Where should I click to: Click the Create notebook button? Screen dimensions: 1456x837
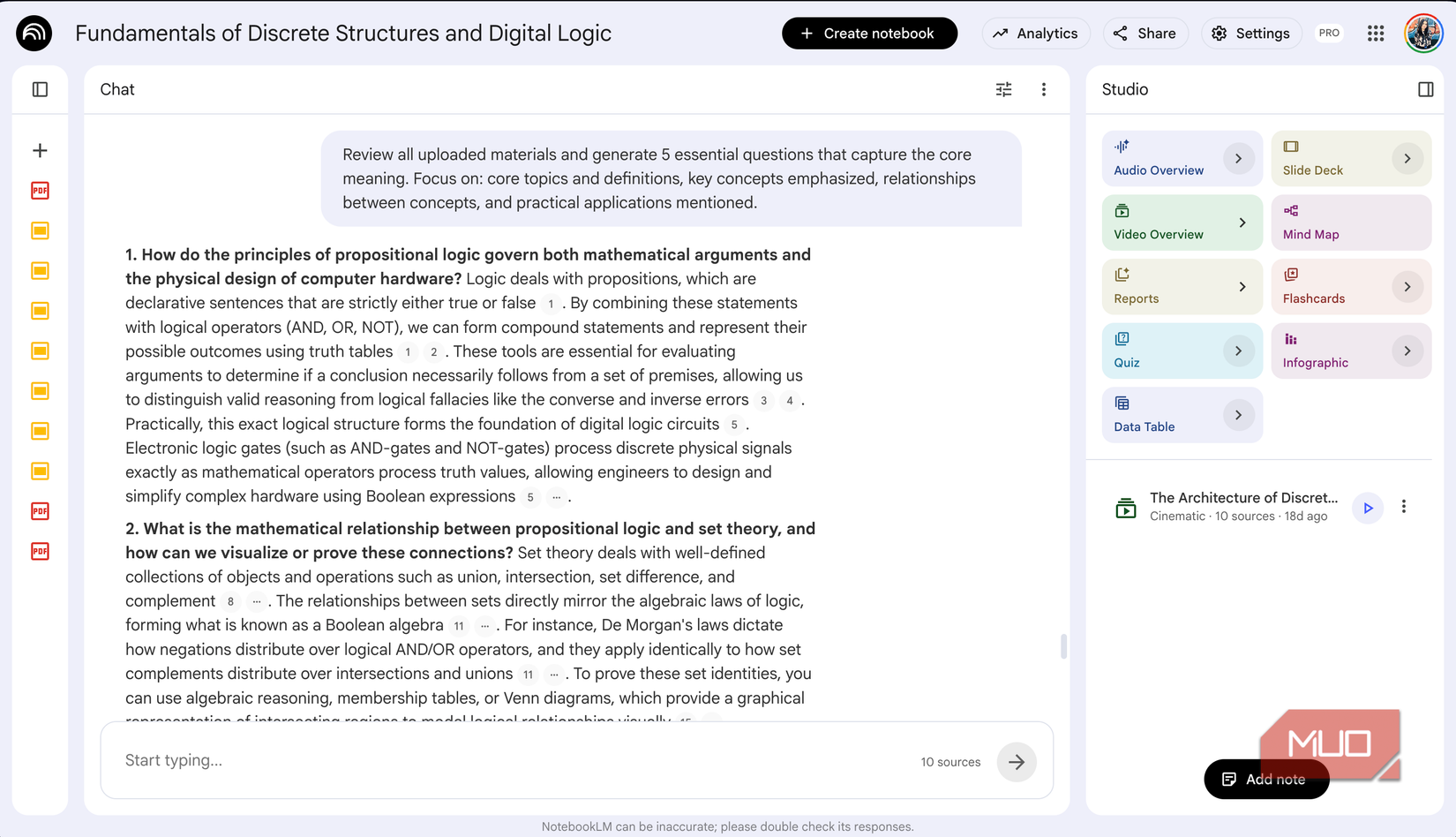click(869, 33)
